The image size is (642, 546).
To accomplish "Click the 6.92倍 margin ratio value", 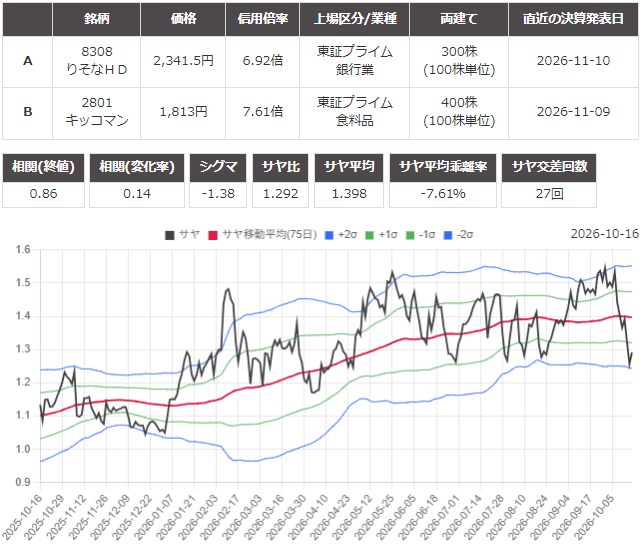I will click(x=262, y=61).
